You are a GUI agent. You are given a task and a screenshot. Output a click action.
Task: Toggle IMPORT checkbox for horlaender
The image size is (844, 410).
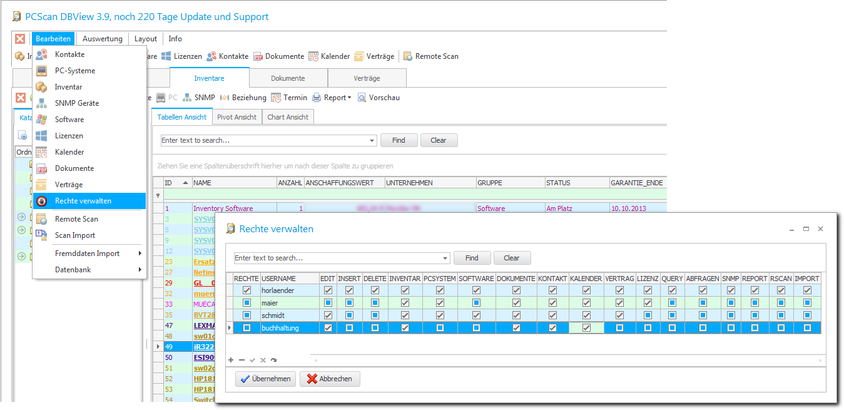click(x=807, y=290)
